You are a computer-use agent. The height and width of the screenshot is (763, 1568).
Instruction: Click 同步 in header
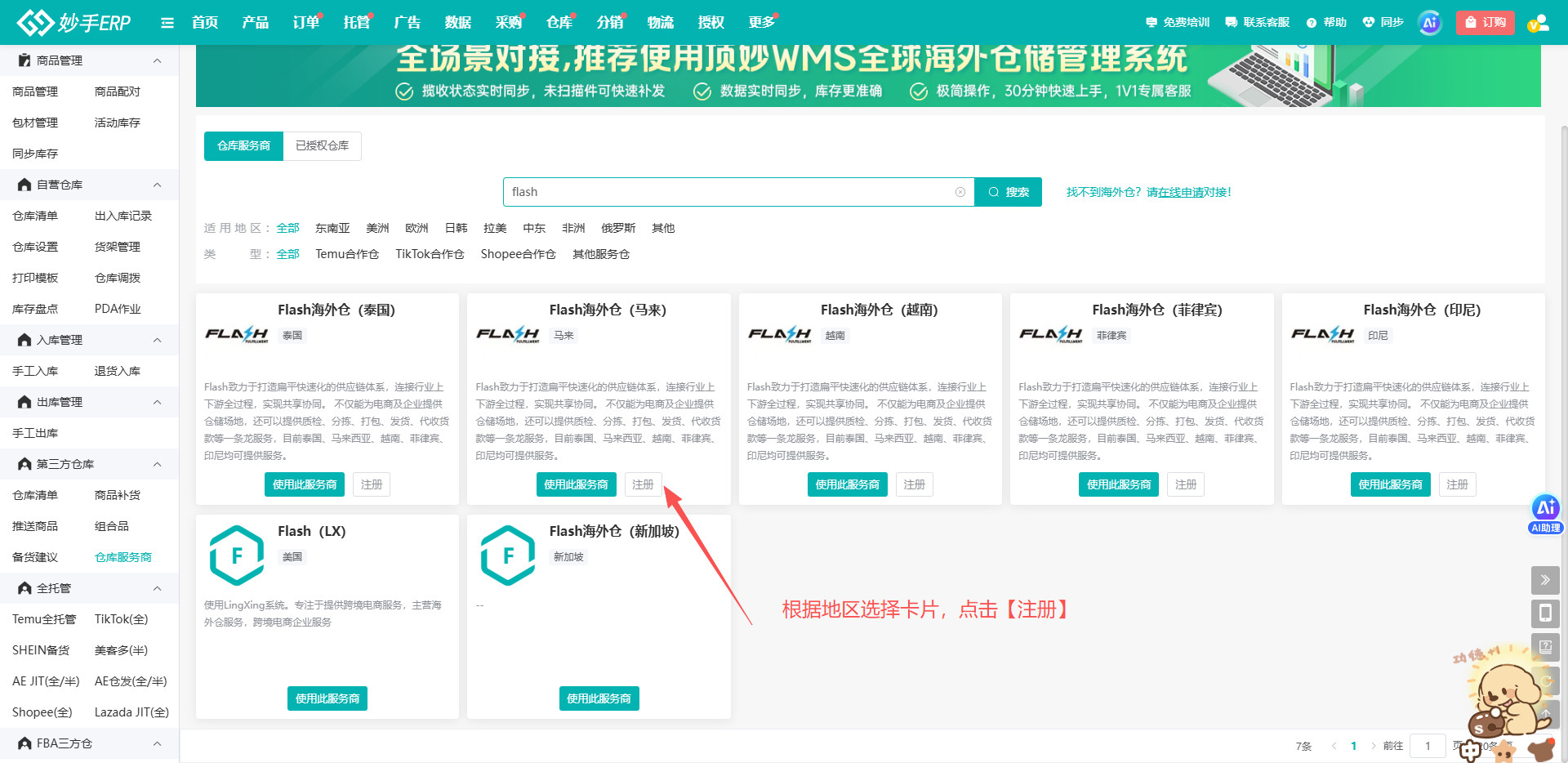[1383, 23]
